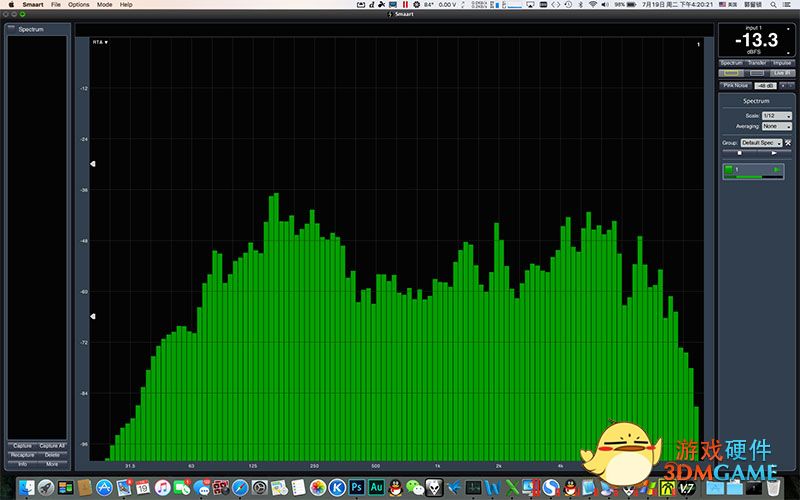
Task: Open the Options menu
Action: pos(78,5)
